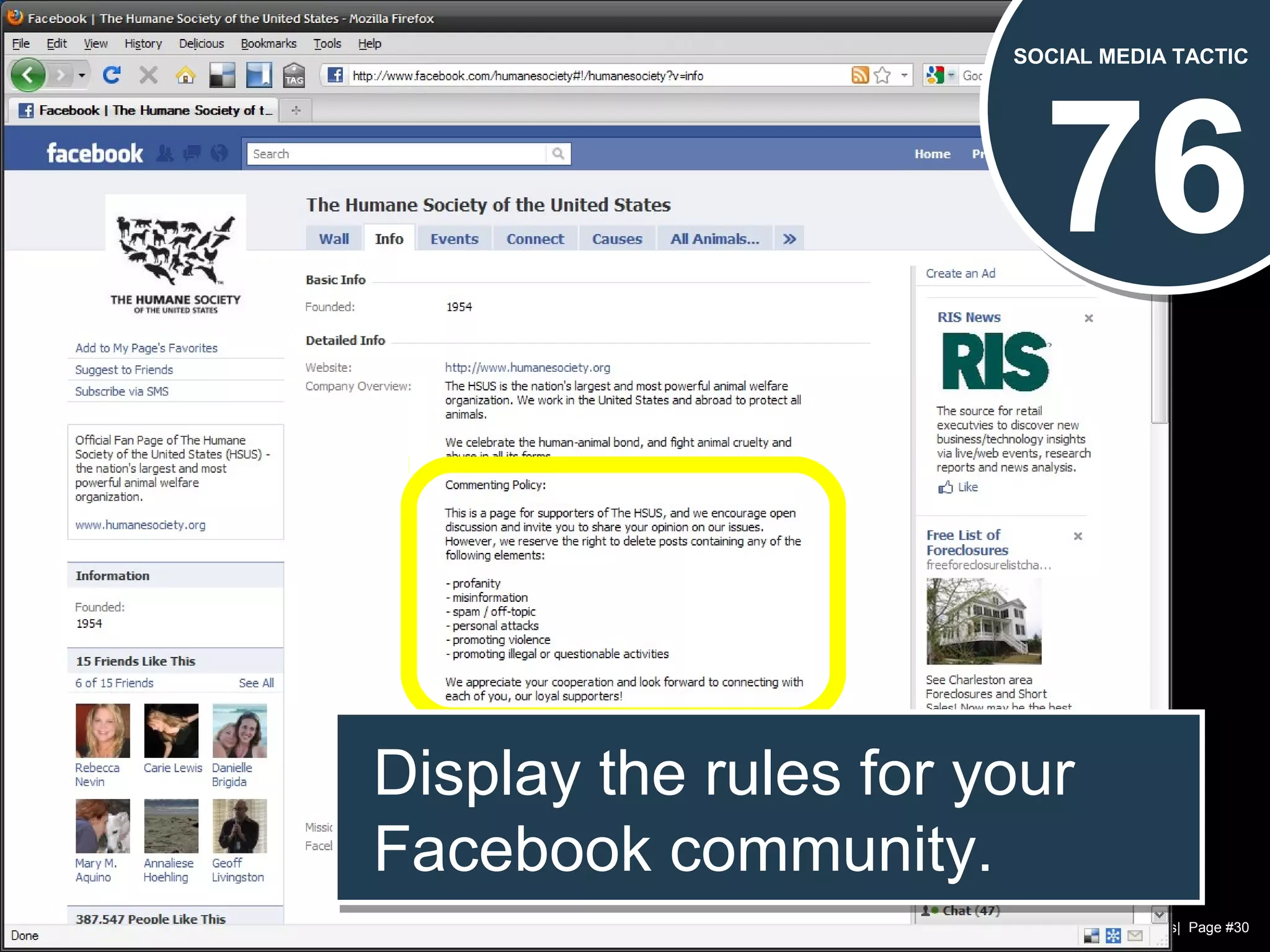Open the Edit menu
Viewport: 1270px width, 952px height.
(x=56, y=43)
